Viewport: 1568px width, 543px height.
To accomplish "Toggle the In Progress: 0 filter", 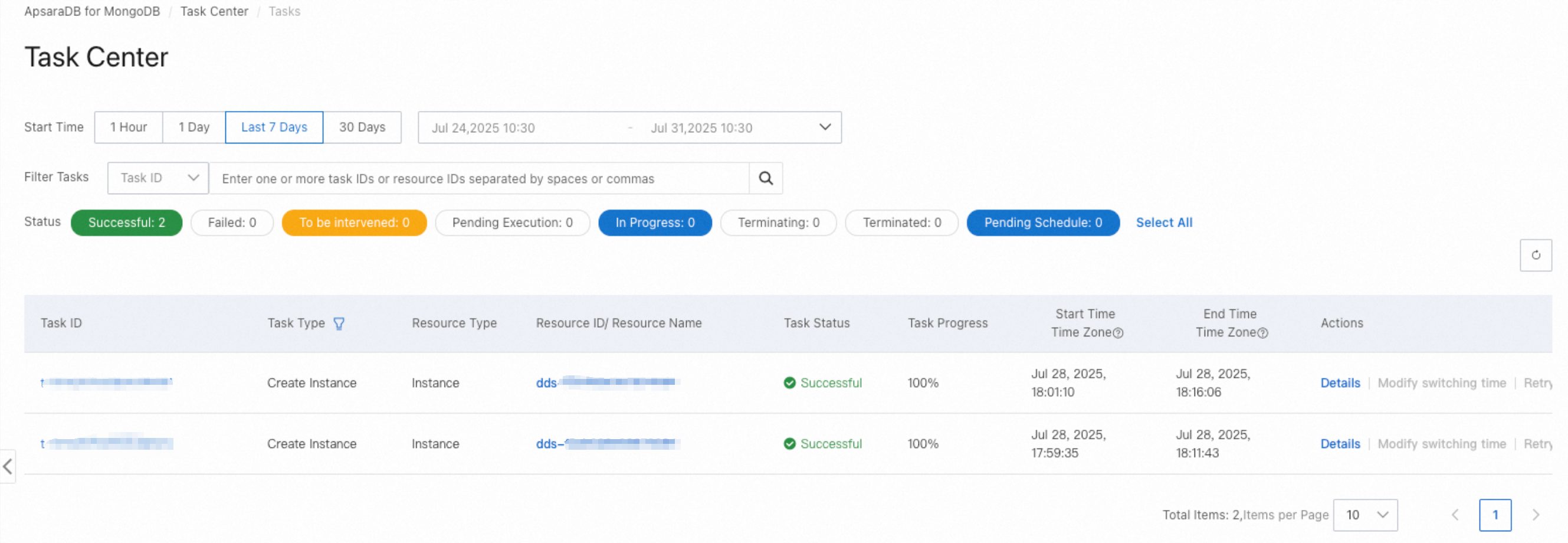I will click(x=655, y=223).
